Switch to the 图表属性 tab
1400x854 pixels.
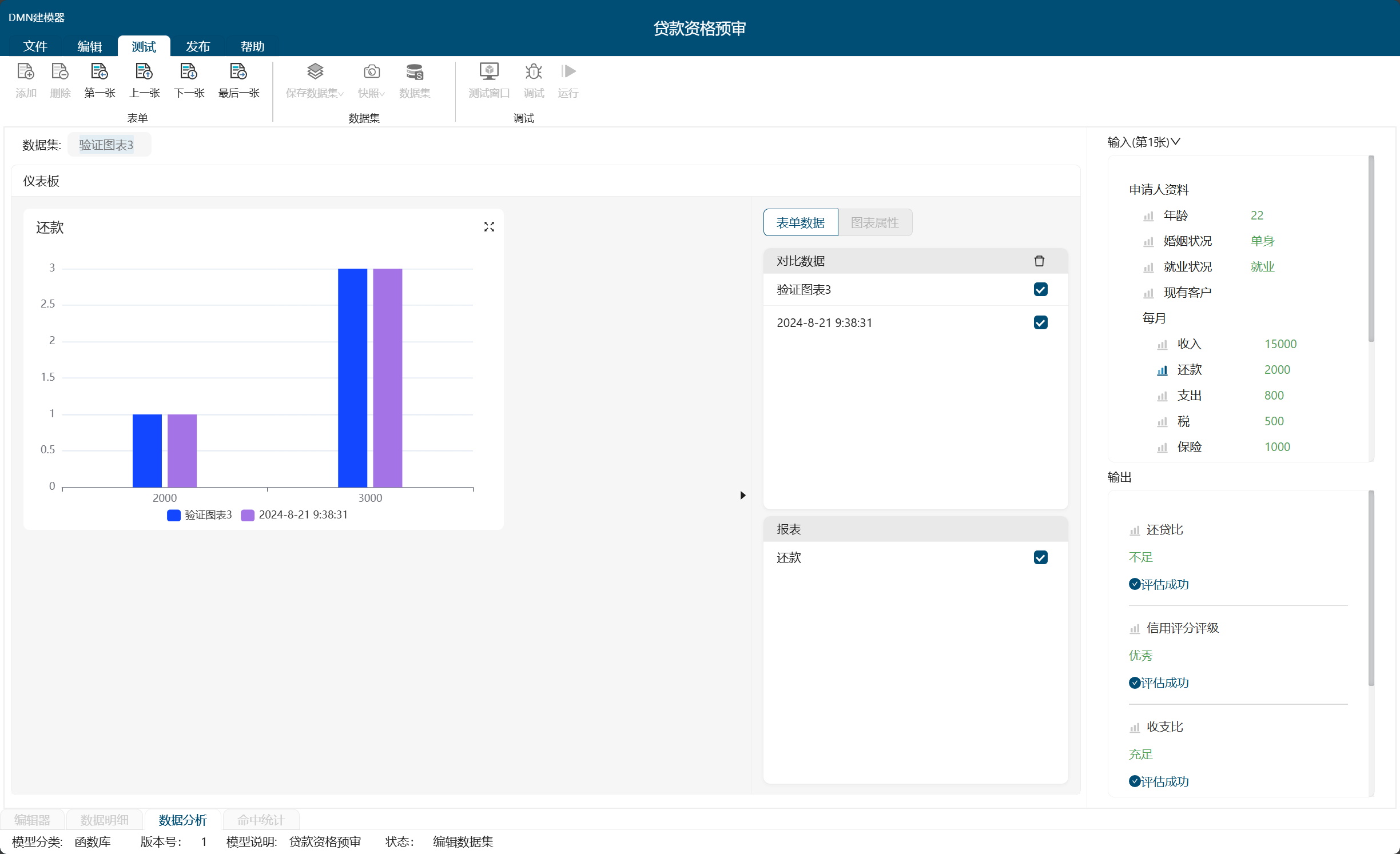pos(875,222)
